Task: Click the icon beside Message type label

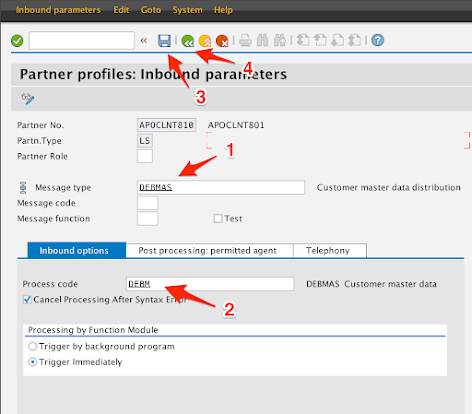Action: coord(23,188)
